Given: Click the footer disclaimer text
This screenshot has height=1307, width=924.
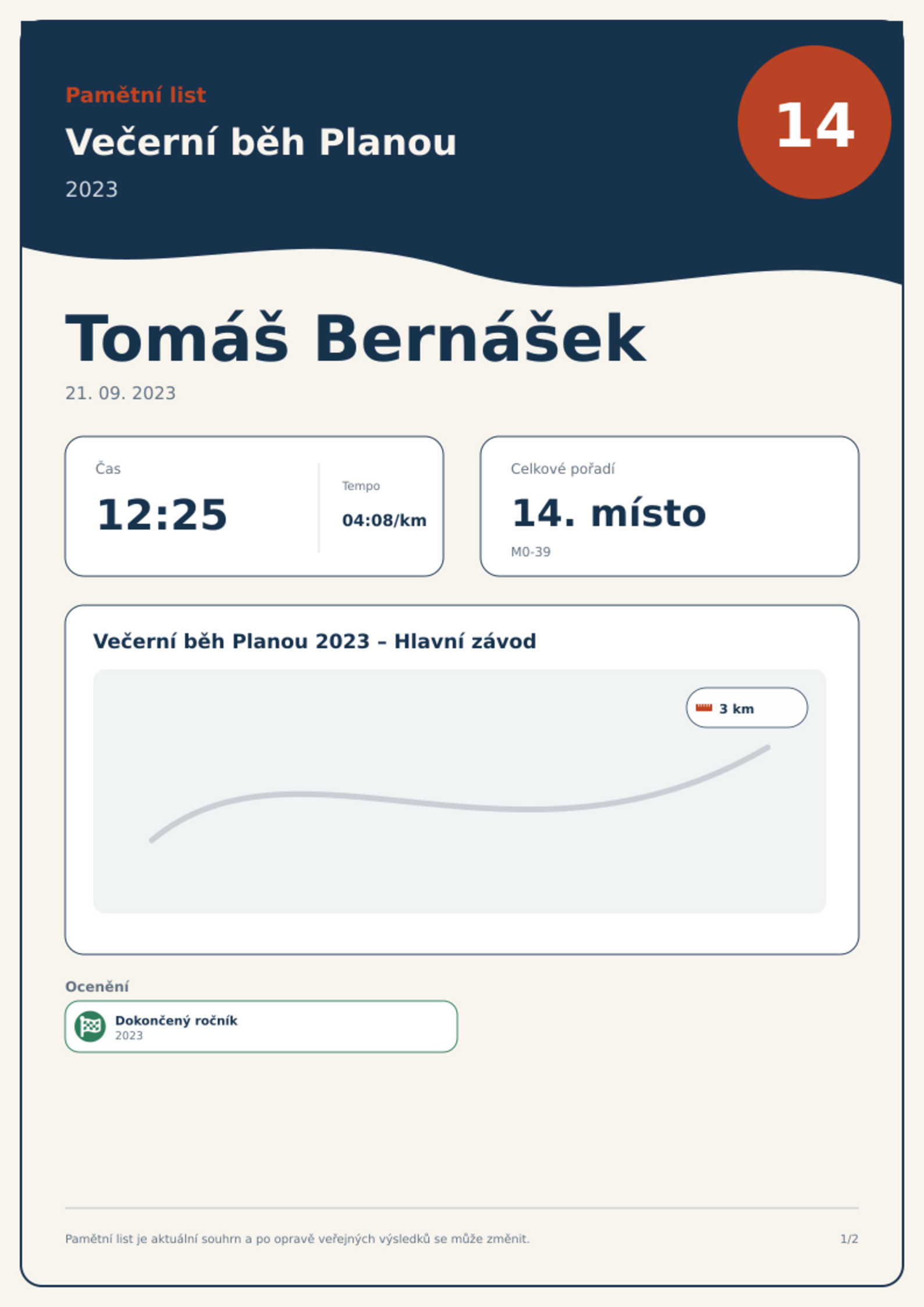Looking at the screenshot, I should click(297, 1239).
